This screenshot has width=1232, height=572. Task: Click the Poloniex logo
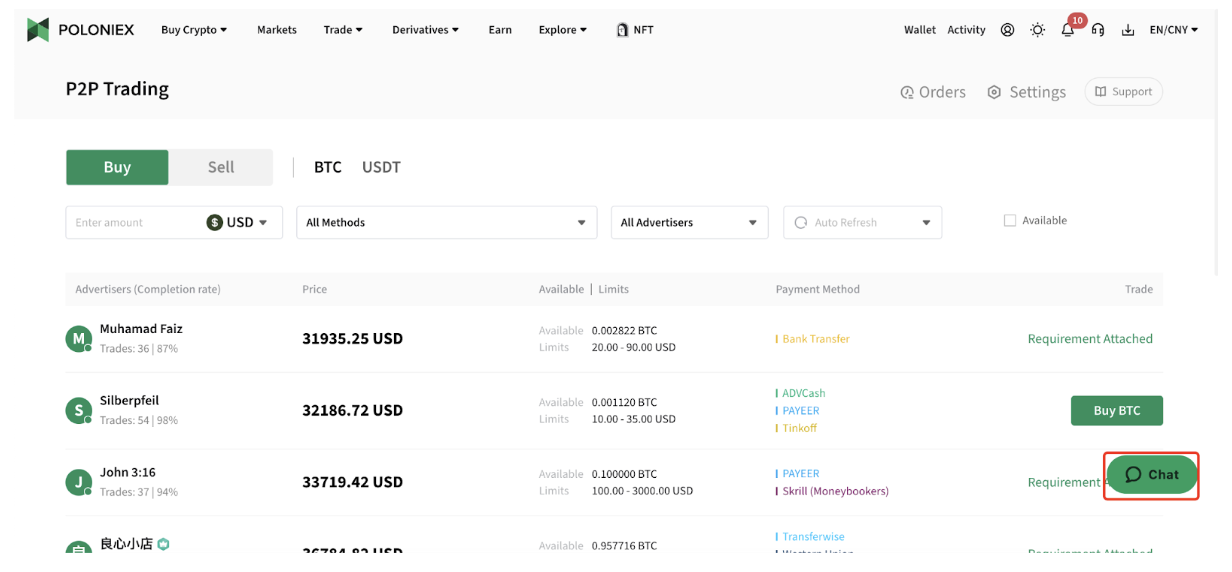coord(82,30)
